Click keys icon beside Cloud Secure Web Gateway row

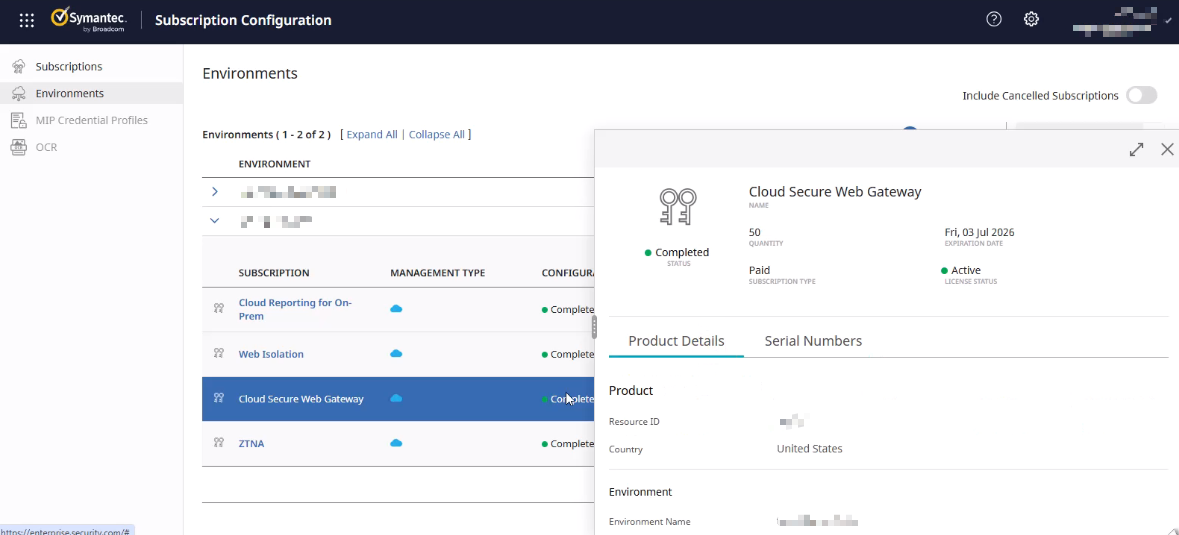point(219,398)
